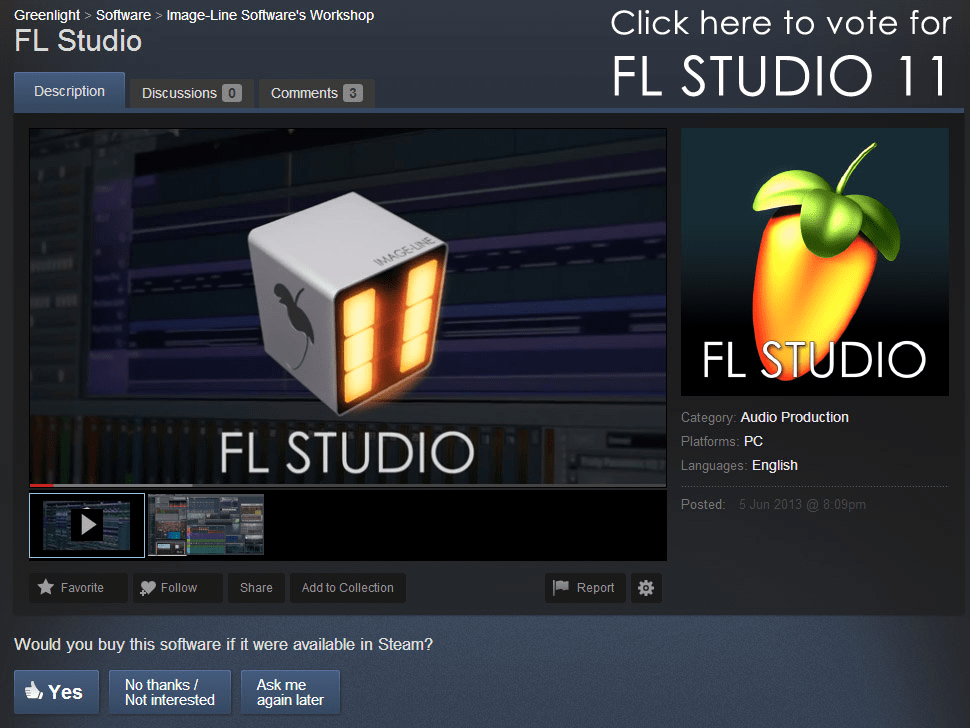This screenshot has height=728, width=970.
Task: Click the Share button
Action: [x=256, y=588]
